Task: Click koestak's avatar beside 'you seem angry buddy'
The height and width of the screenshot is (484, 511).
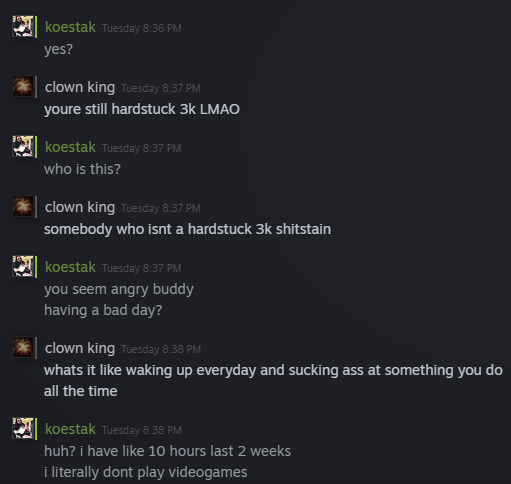Action: pyautogui.click(x=23, y=266)
